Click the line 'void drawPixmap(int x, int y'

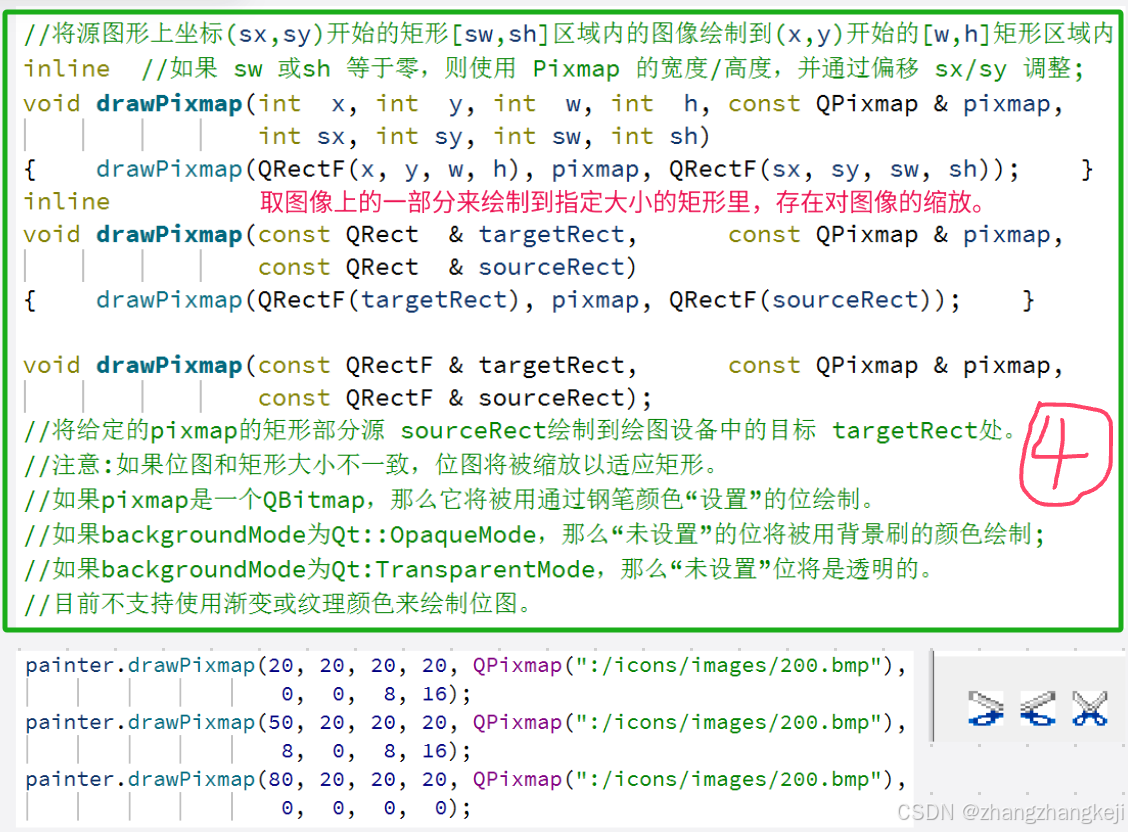point(543,104)
